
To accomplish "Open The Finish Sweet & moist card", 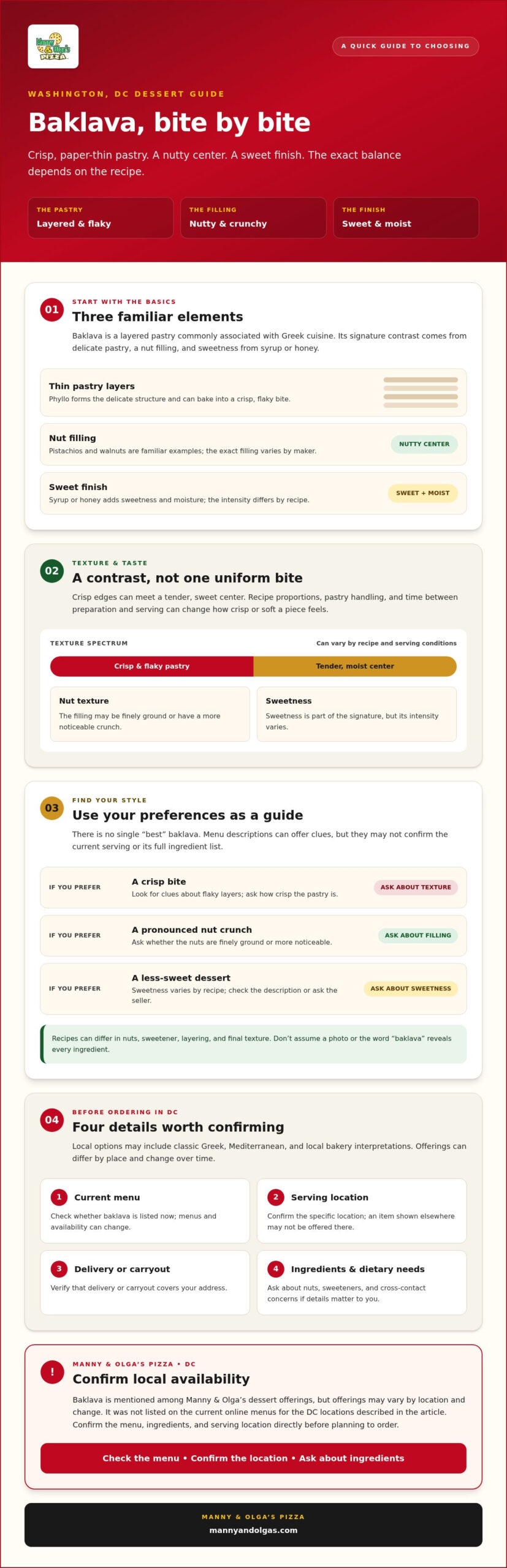I will point(406,217).
